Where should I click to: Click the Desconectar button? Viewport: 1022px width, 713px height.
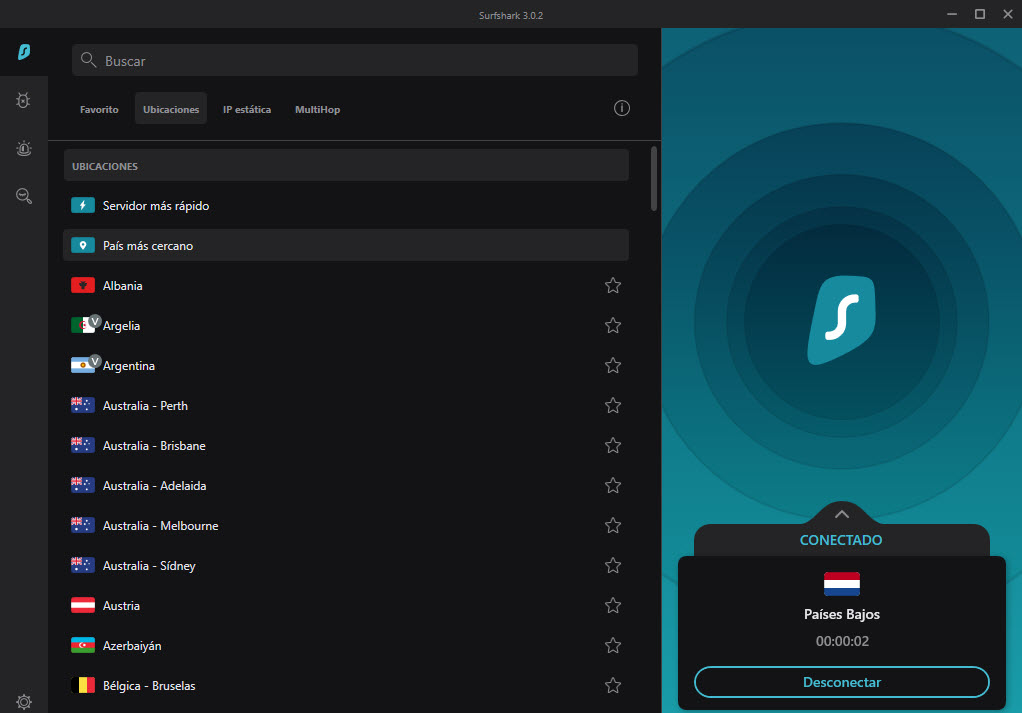(841, 682)
